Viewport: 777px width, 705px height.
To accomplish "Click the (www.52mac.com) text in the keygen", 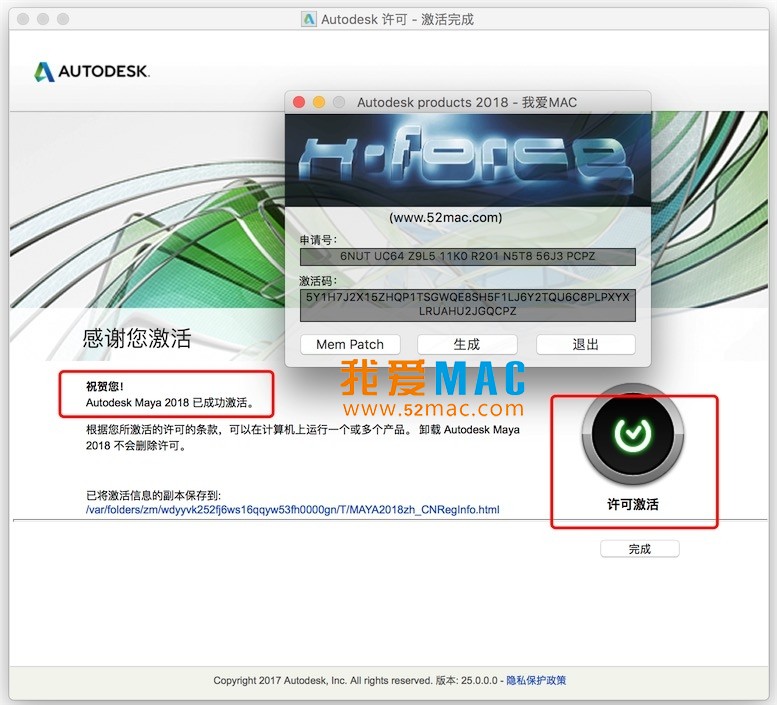I will pyautogui.click(x=445, y=217).
